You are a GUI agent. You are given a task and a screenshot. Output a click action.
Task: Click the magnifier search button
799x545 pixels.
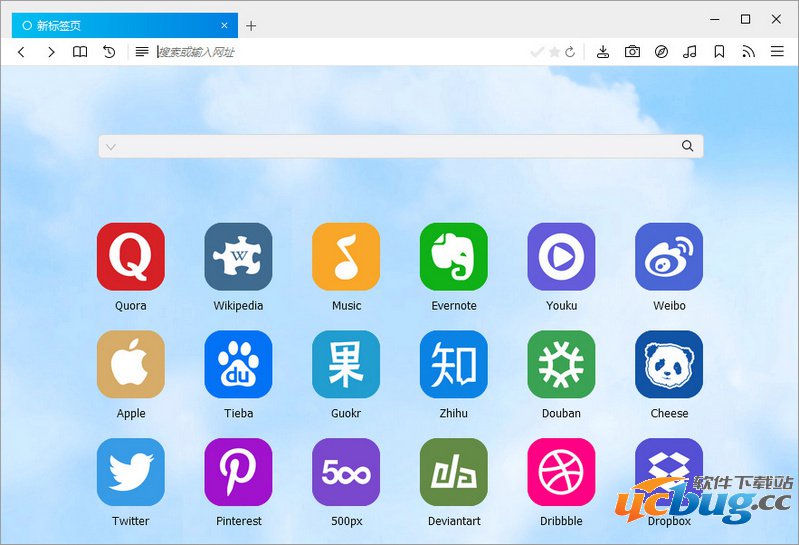(687, 146)
